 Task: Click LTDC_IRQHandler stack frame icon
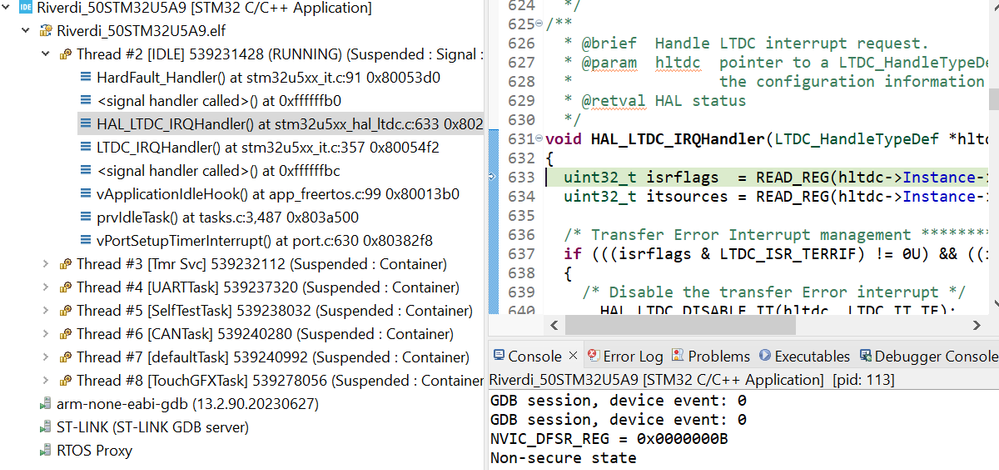click(x=86, y=148)
